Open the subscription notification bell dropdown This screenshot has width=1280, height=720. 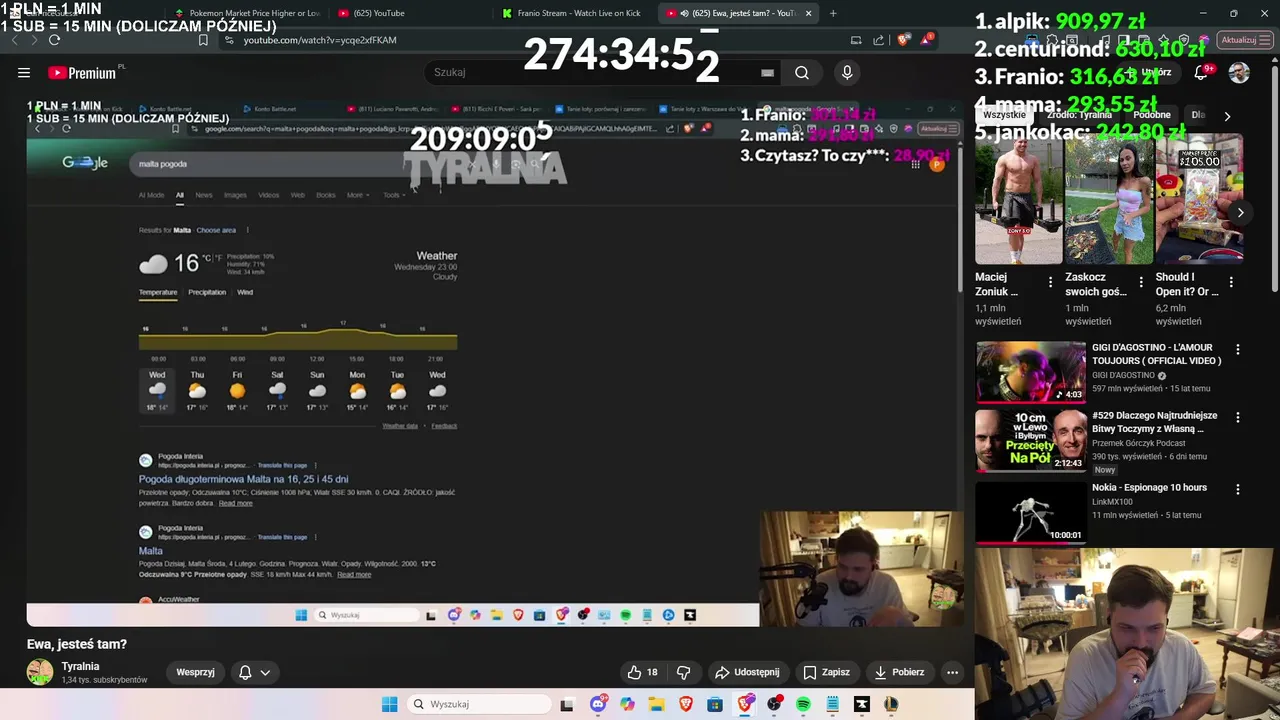tap(254, 672)
